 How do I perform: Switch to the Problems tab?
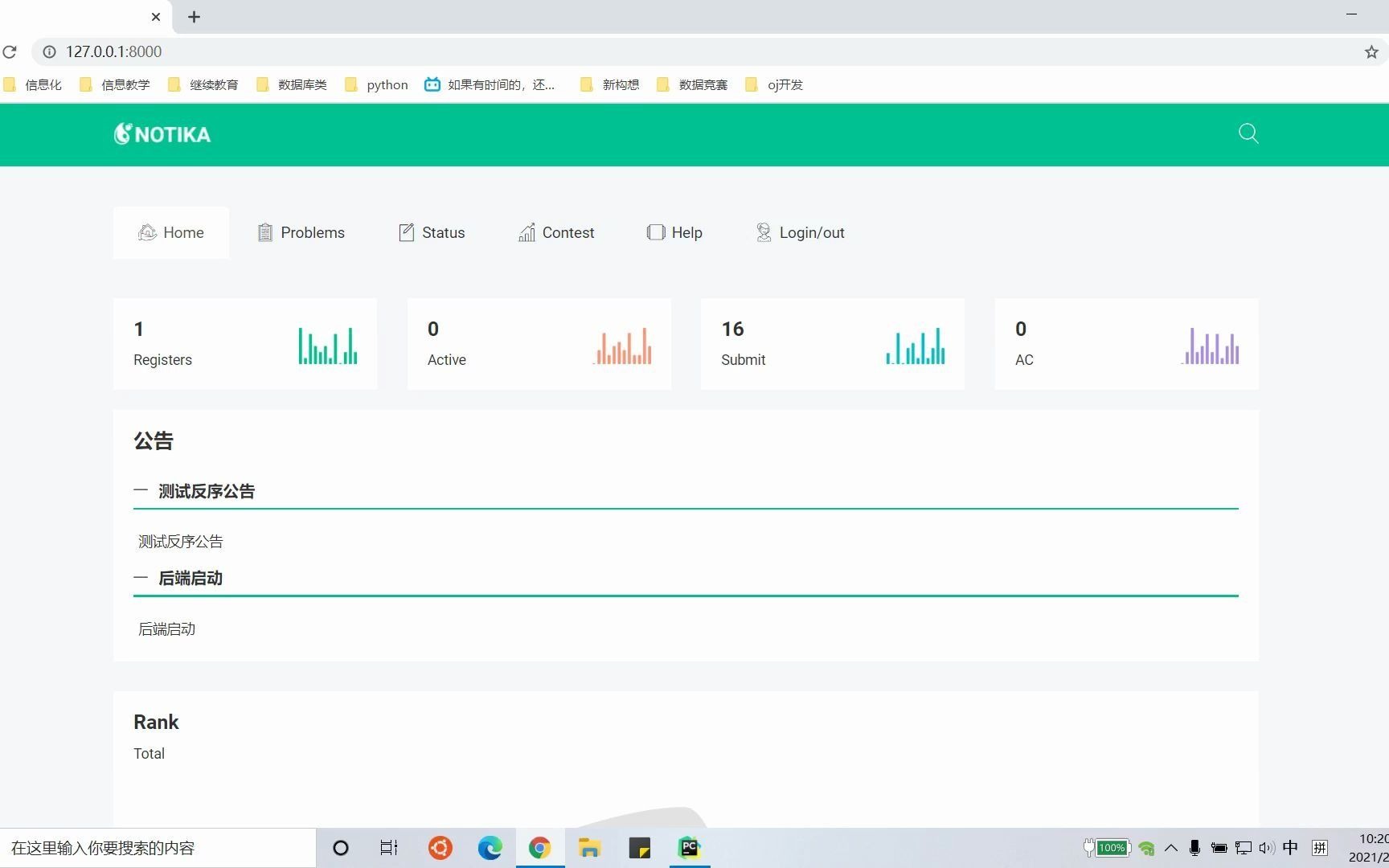301,233
